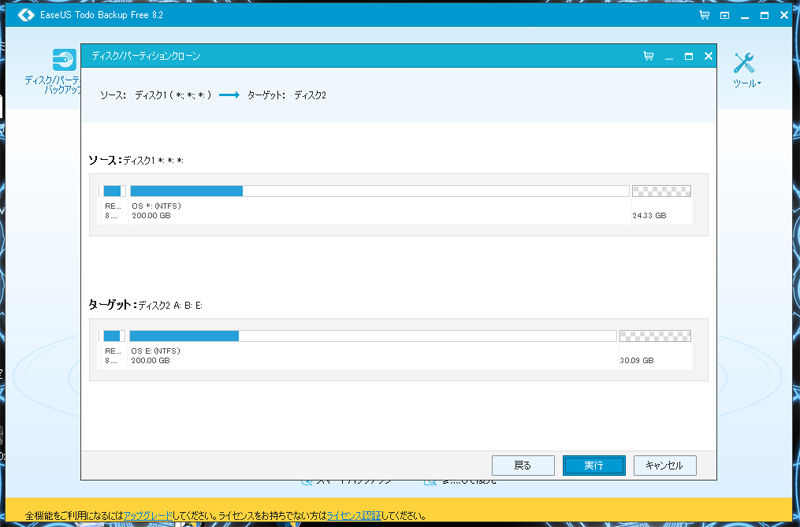Screen dimensions: 800x527
Task: Click the アップグレード (Upgrade) link
Action: pyautogui.click(x=147, y=516)
